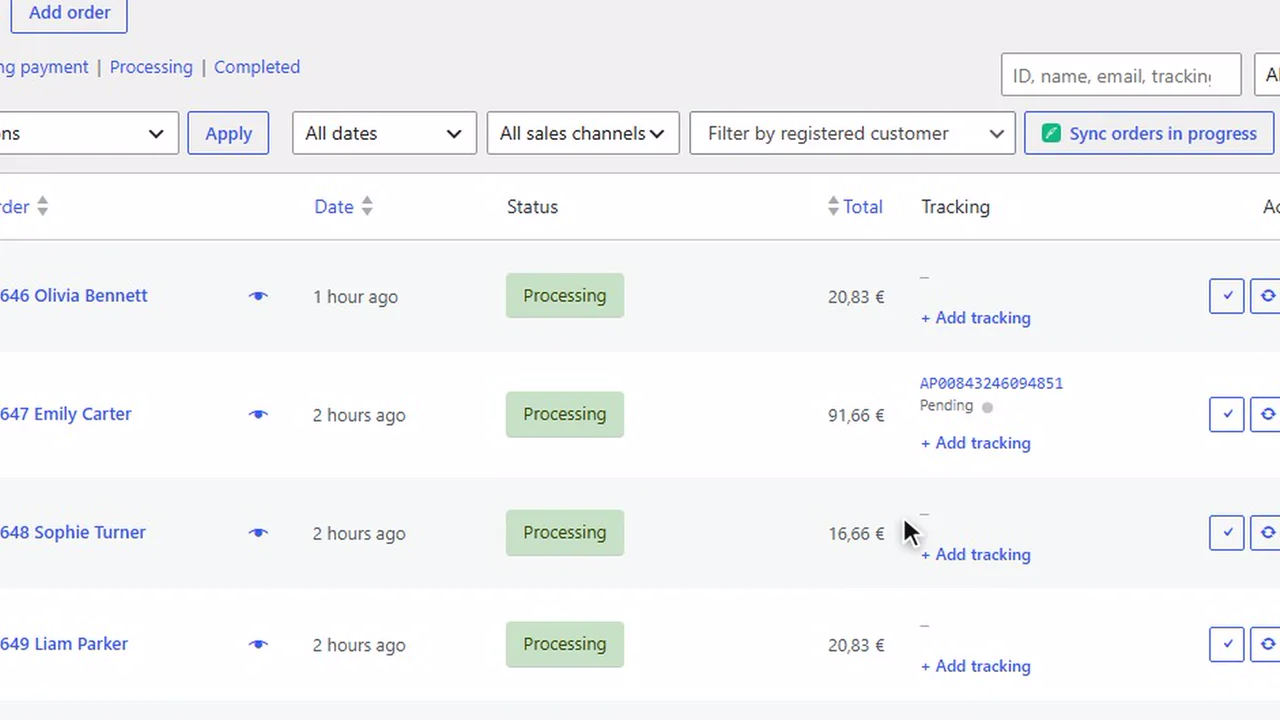Click the Pending tracking status text

click(946, 405)
